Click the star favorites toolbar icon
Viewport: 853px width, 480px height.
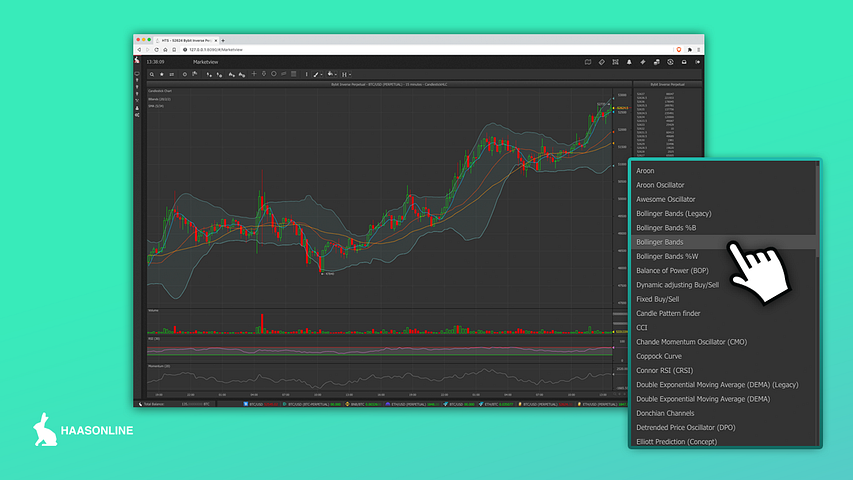point(162,75)
